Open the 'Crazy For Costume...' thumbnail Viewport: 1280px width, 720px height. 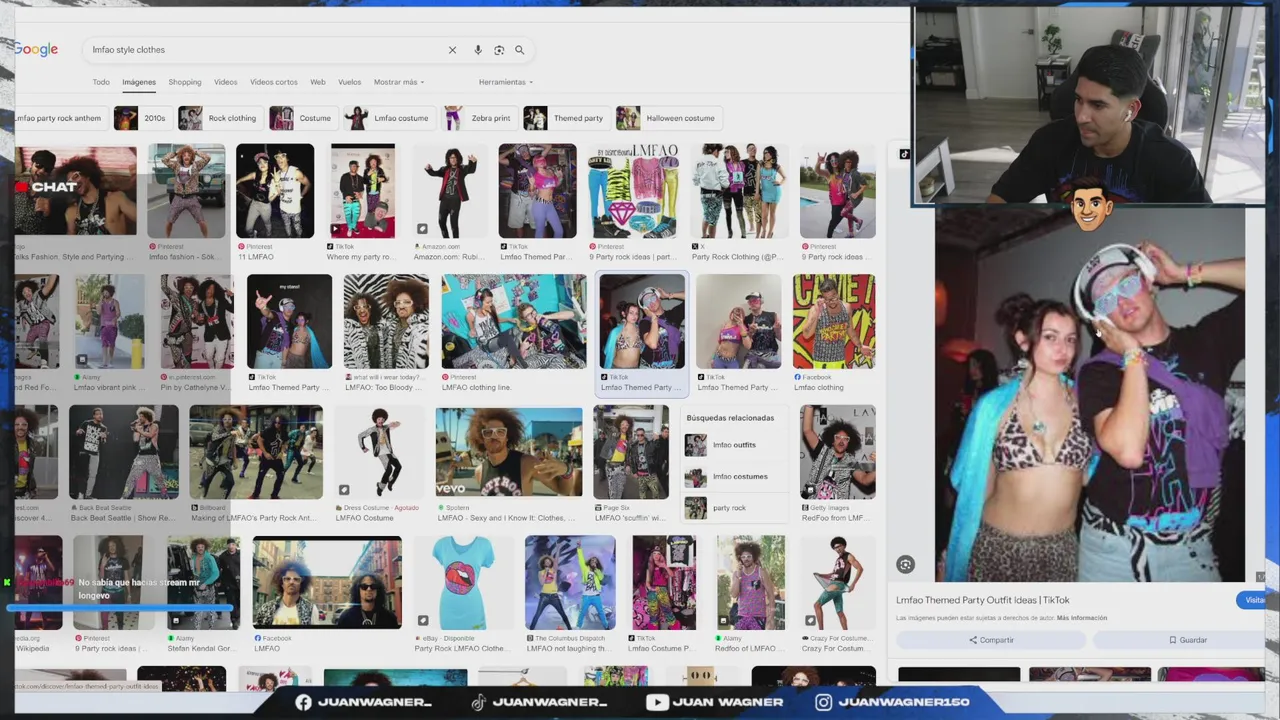pyautogui.click(x=838, y=583)
